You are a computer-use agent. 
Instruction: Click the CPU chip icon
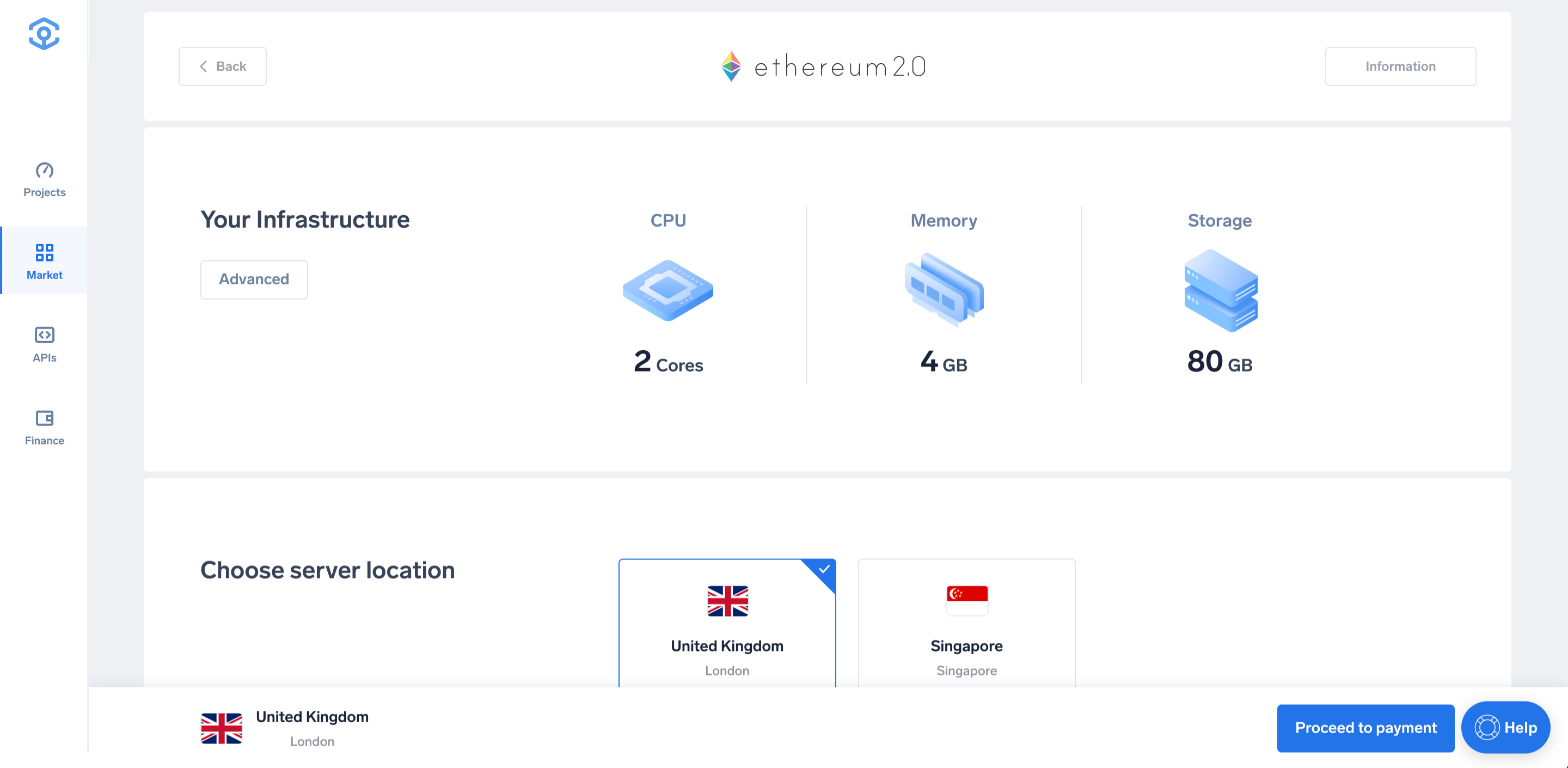point(667,290)
